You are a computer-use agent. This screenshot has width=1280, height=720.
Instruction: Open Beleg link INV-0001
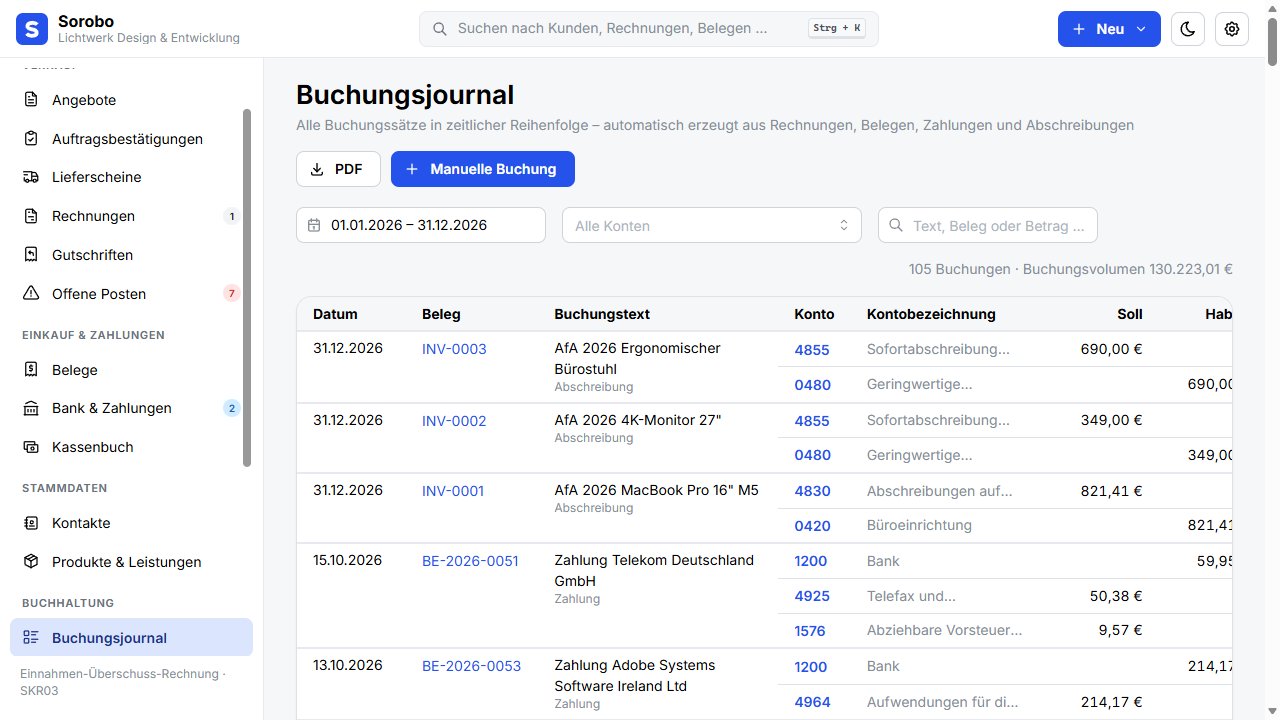[453, 491]
